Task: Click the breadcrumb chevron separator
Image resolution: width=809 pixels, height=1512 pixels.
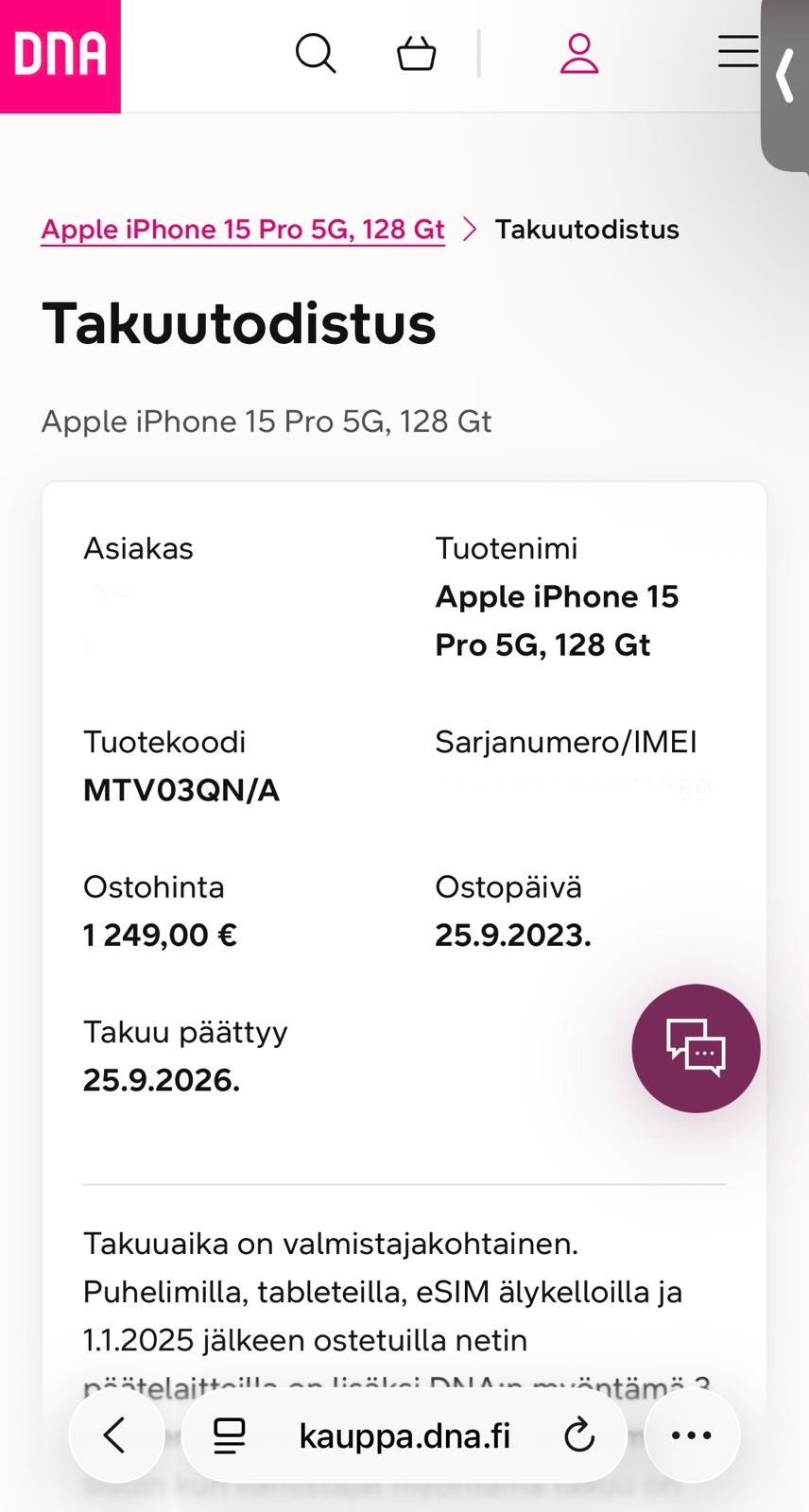Action: pos(470,230)
